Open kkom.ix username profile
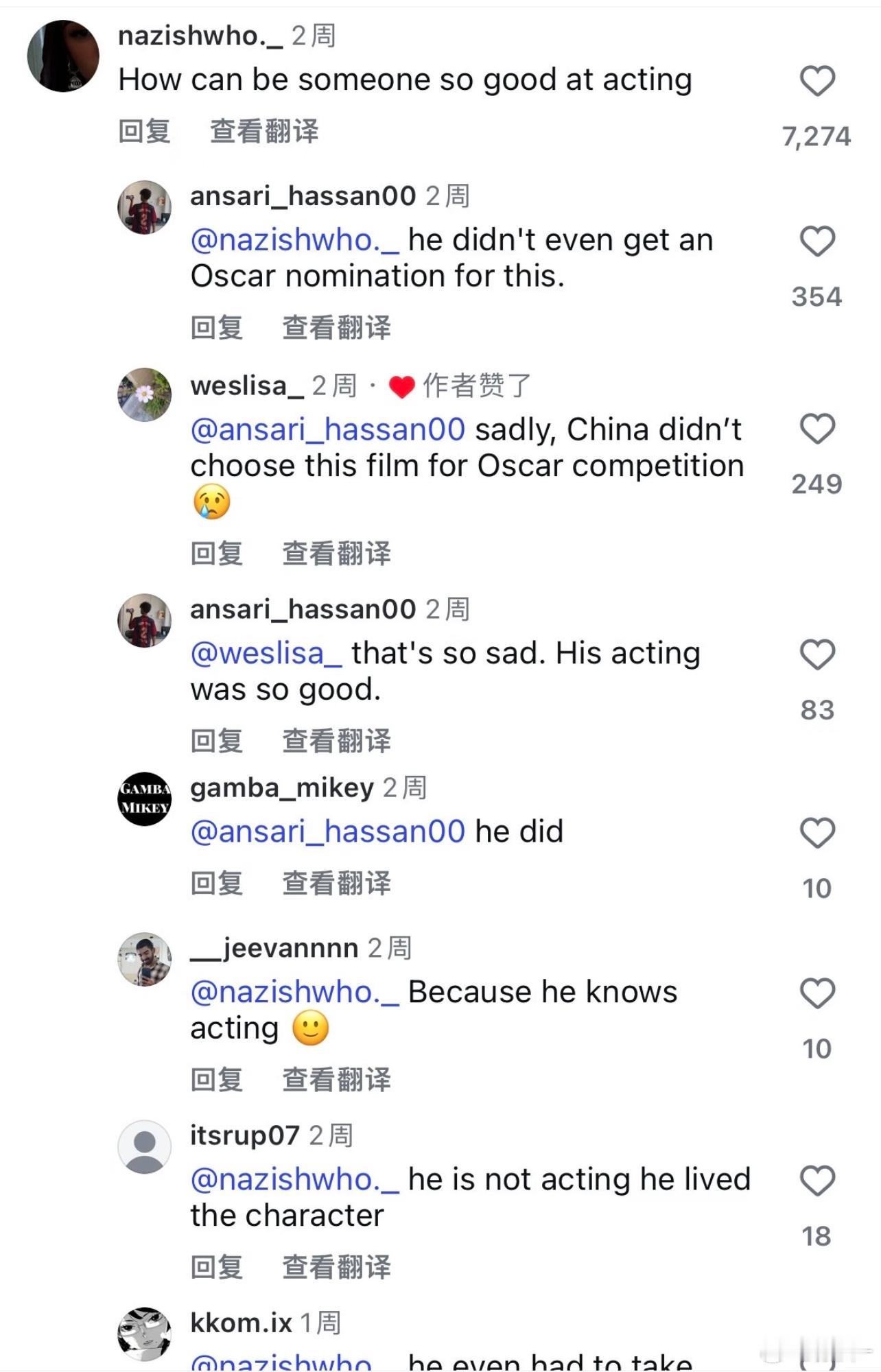The image size is (881, 1372). (x=241, y=1323)
